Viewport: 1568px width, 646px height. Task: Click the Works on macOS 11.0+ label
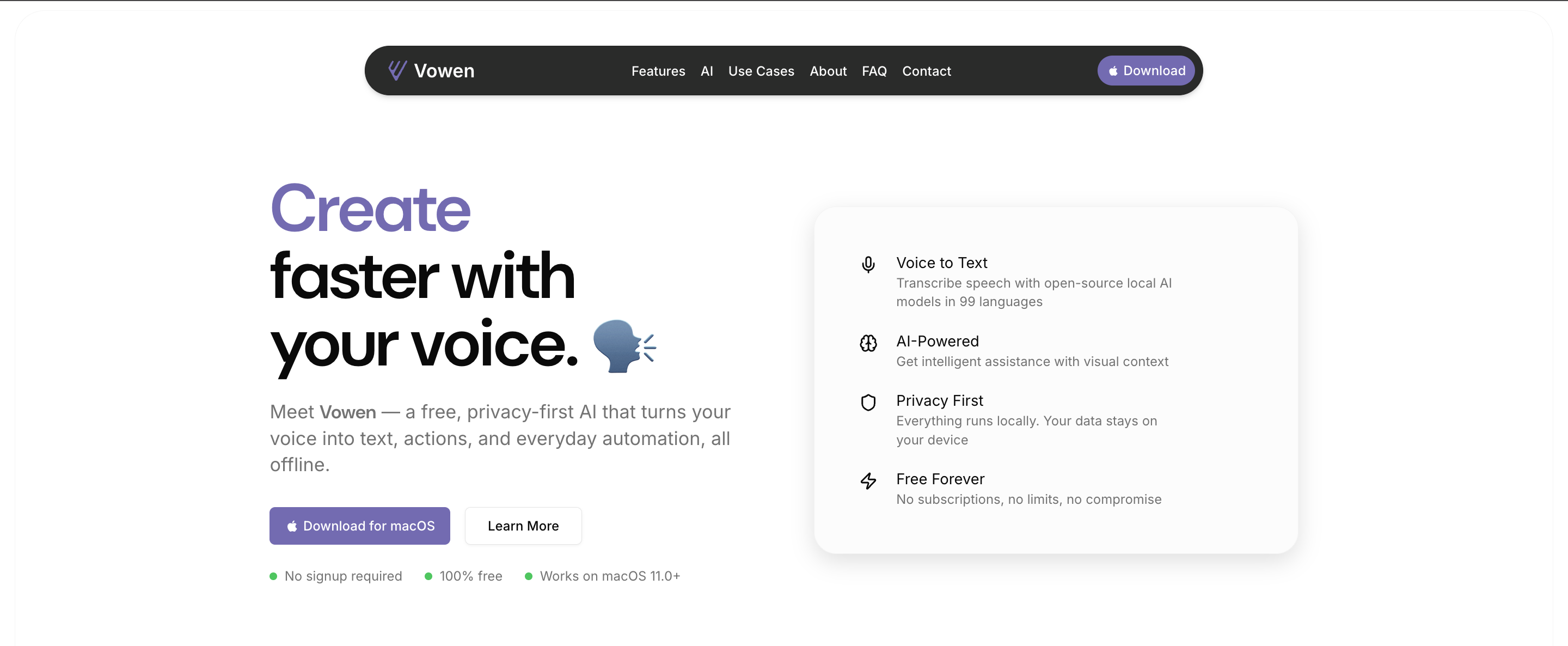click(610, 576)
